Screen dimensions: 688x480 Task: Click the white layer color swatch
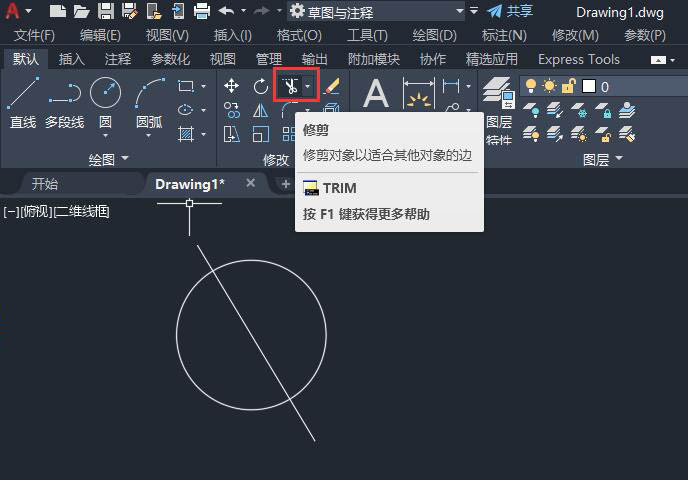point(588,86)
